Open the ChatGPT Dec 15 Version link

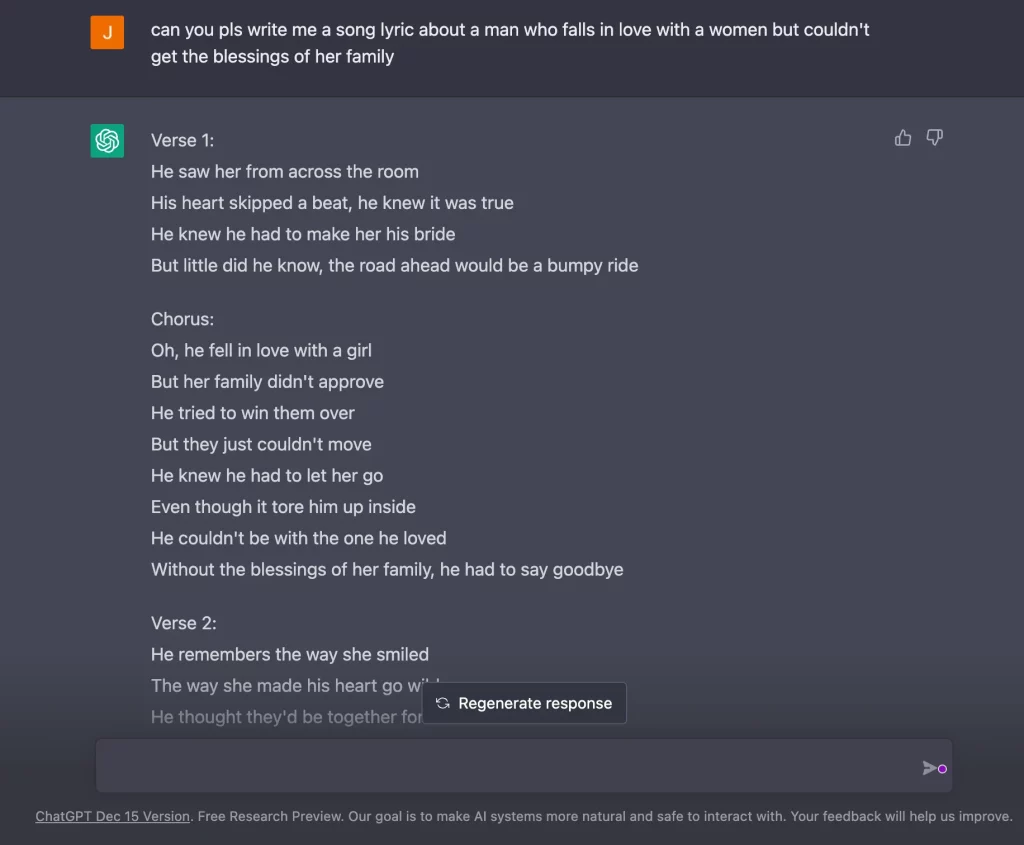112,816
